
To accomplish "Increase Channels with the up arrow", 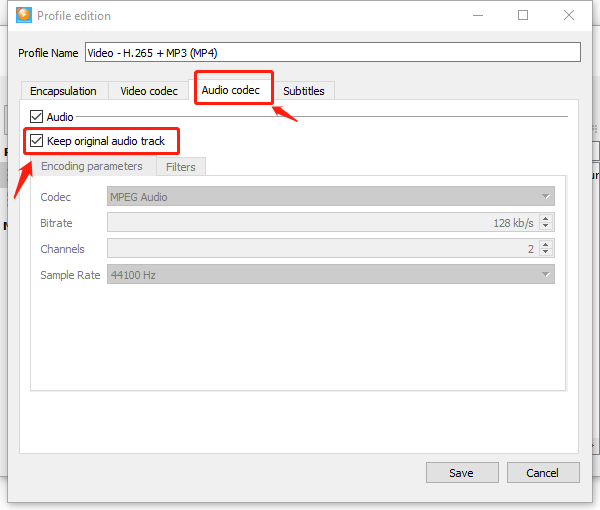I will (547, 245).
